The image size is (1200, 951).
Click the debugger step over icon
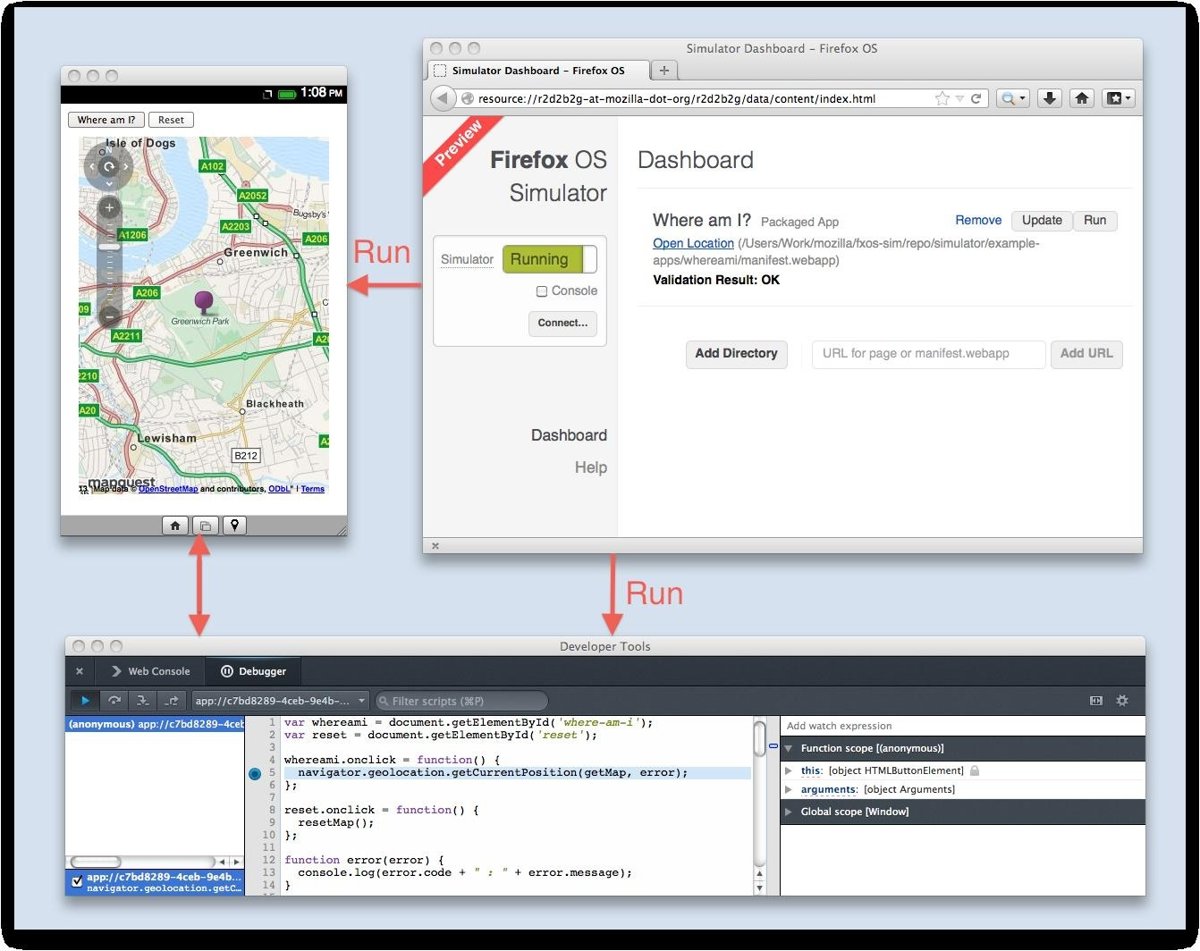click(x=115, y=701)
